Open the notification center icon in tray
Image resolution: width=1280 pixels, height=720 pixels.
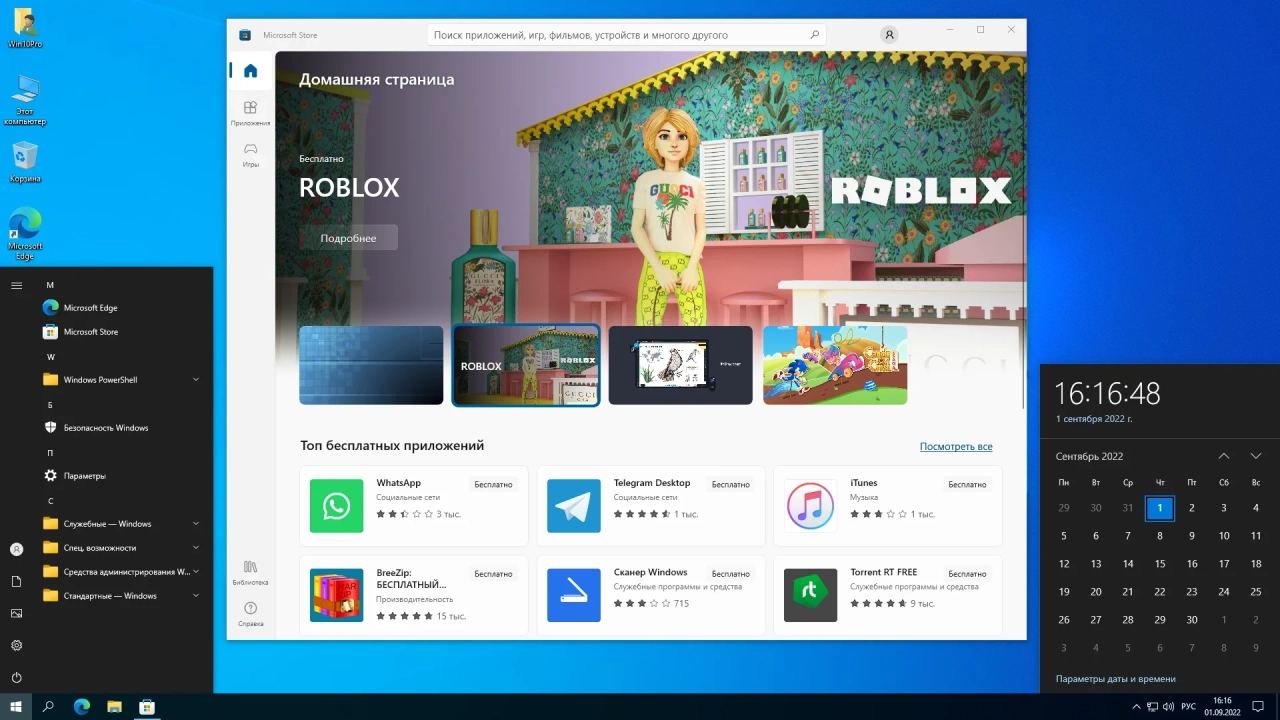(x=1259, y=707)
